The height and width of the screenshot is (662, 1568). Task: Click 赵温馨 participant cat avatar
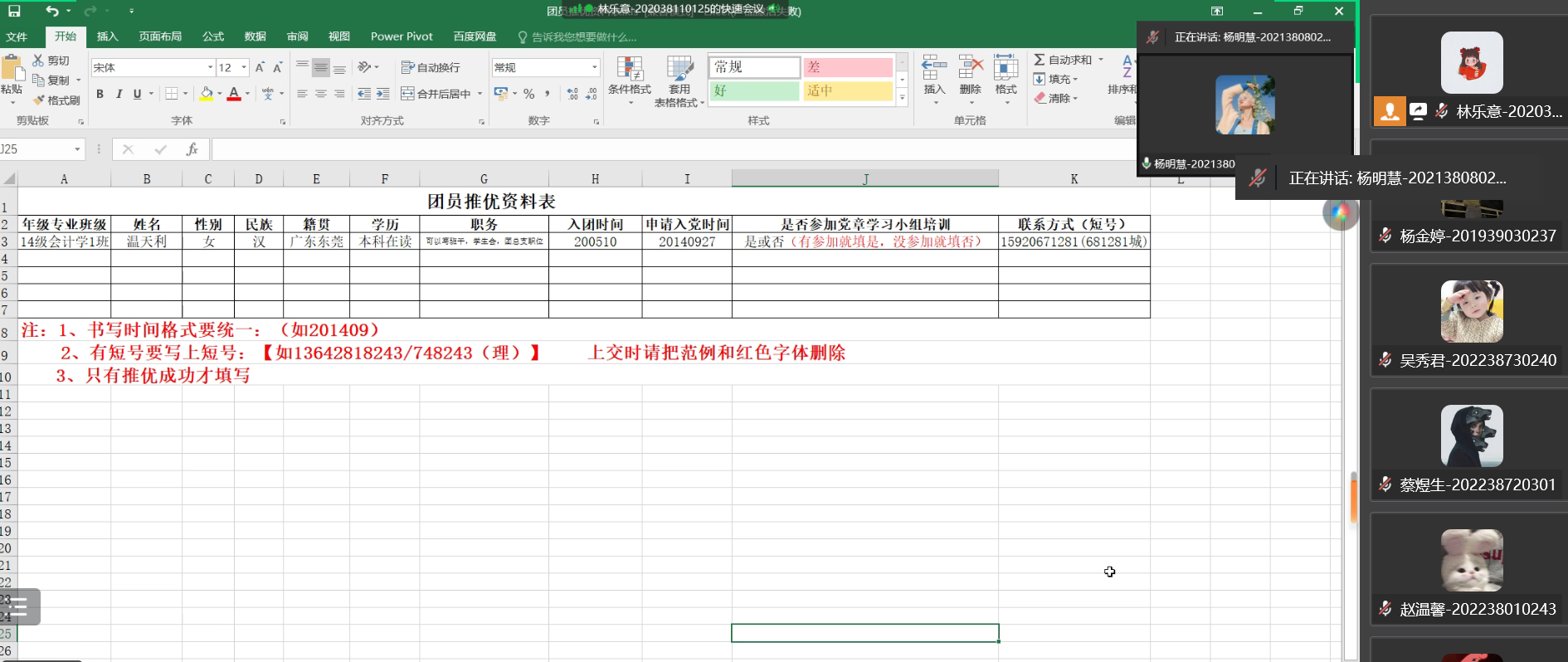pyautogui.click(x=1472, y=560)
